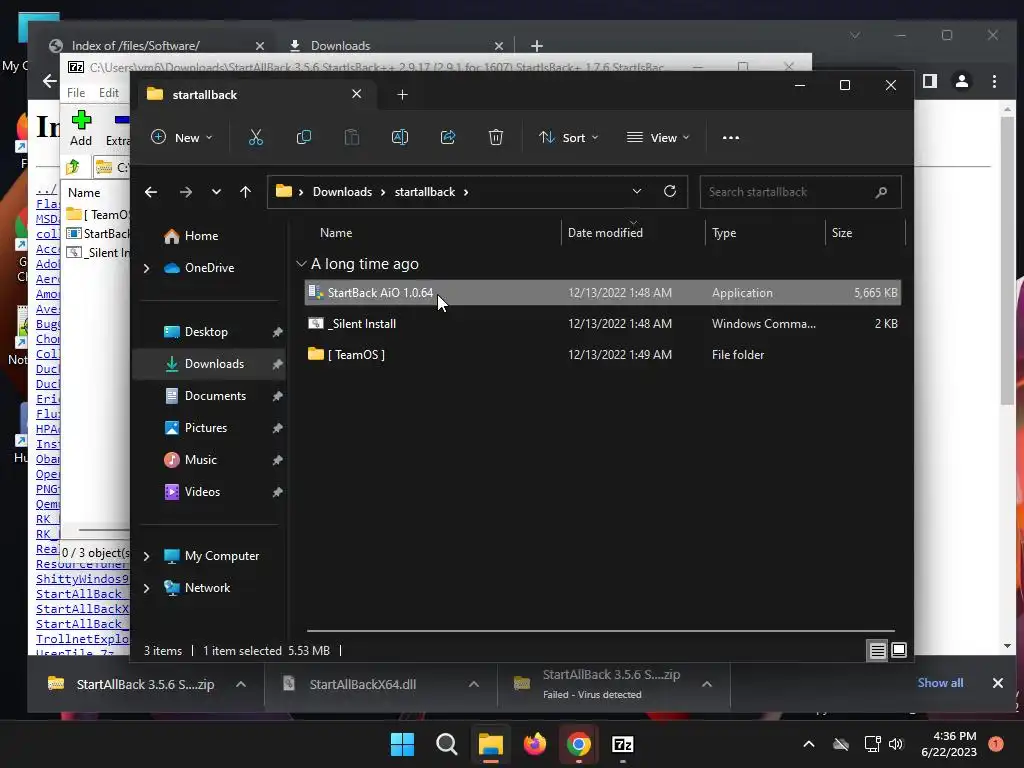
Task: Open Firefox from the taskbar
Action: tap(534, 744)
